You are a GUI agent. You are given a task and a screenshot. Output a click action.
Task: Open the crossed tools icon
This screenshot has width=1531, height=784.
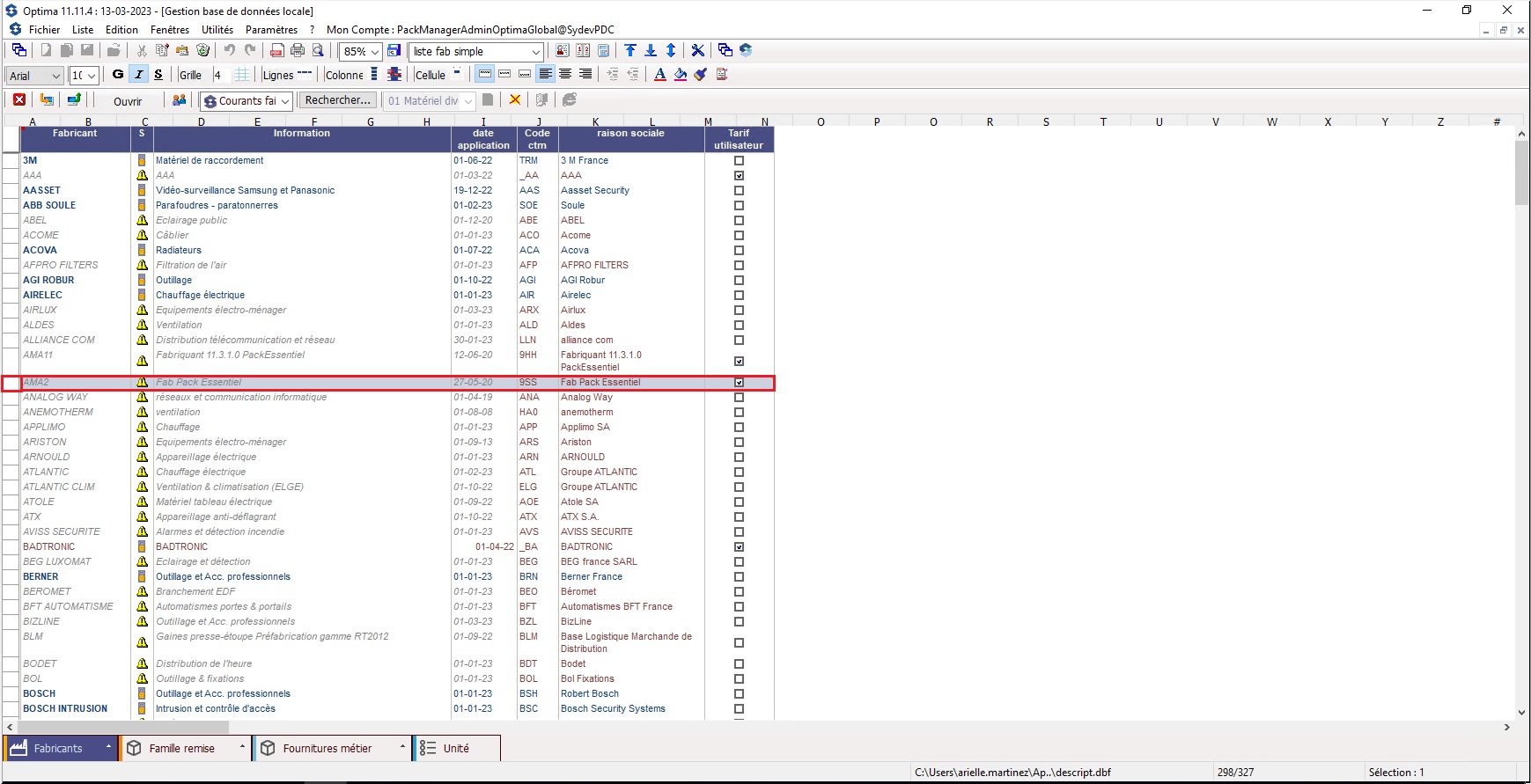698,51
